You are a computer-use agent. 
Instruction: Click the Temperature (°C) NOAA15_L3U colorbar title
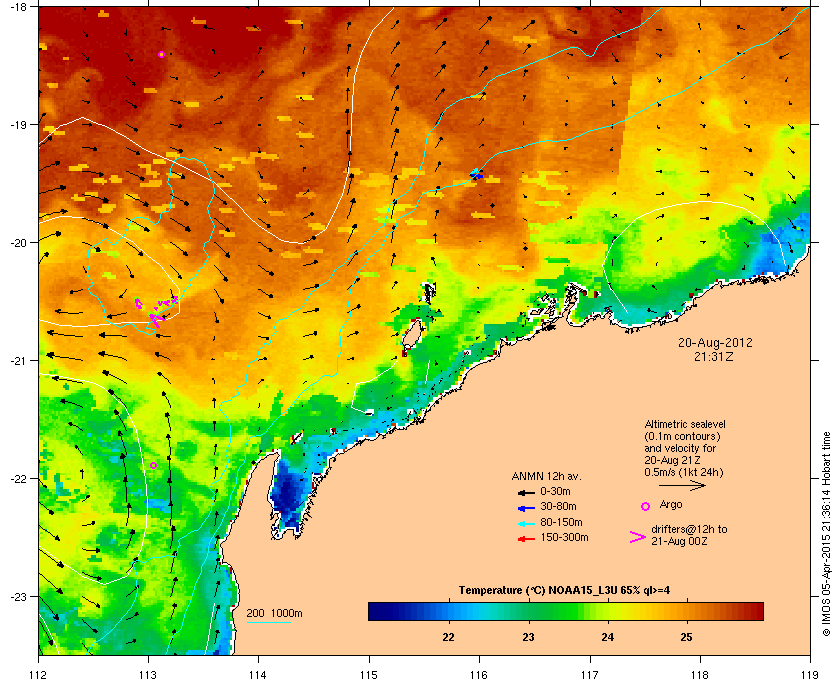click(564, 591)
